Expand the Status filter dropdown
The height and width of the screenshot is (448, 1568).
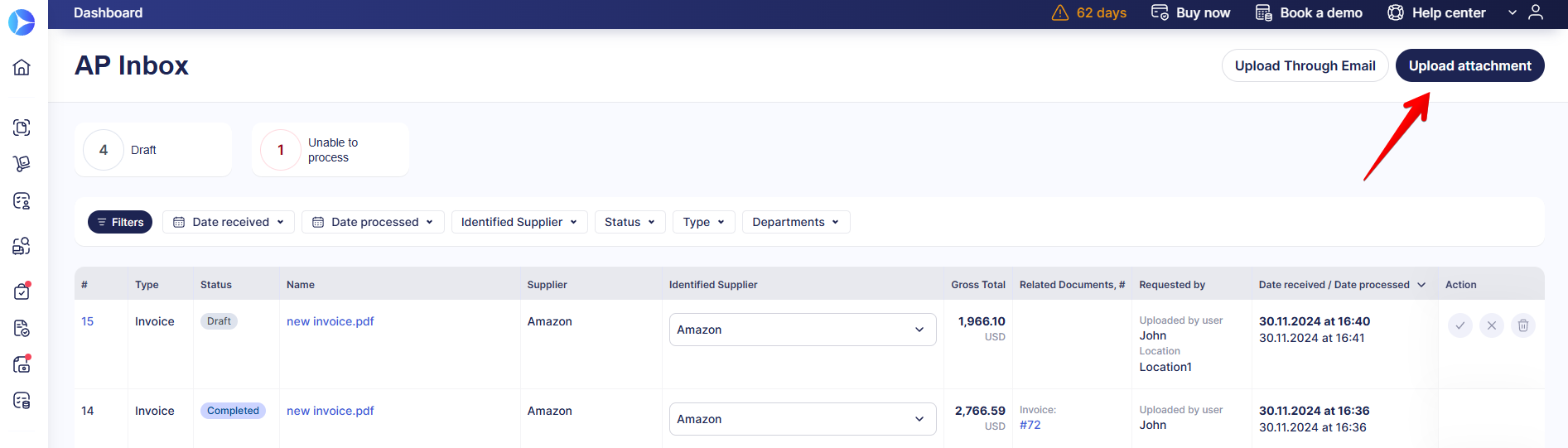(x=630, y=222)
